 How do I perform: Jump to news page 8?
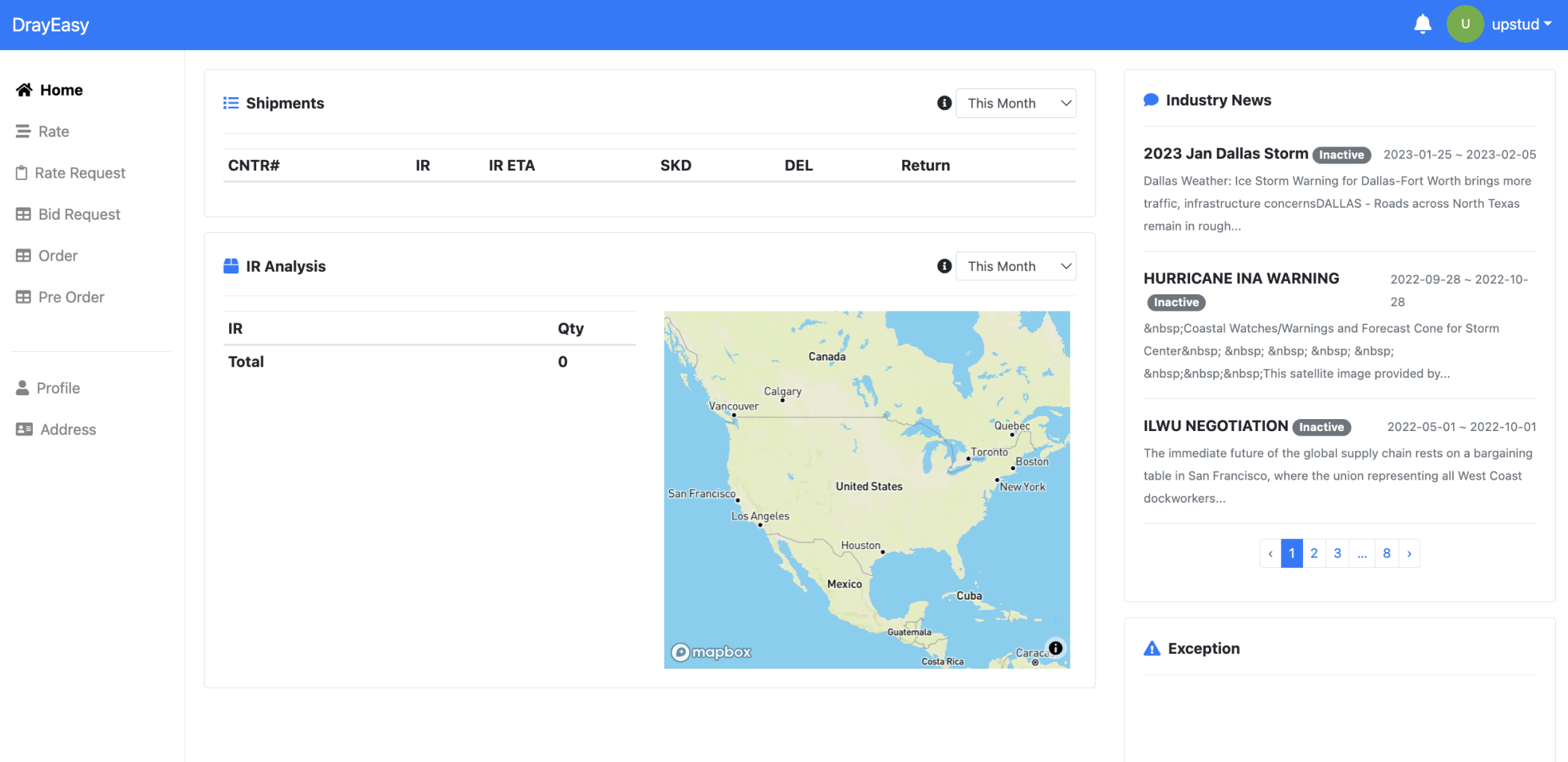click(1387, 554)
